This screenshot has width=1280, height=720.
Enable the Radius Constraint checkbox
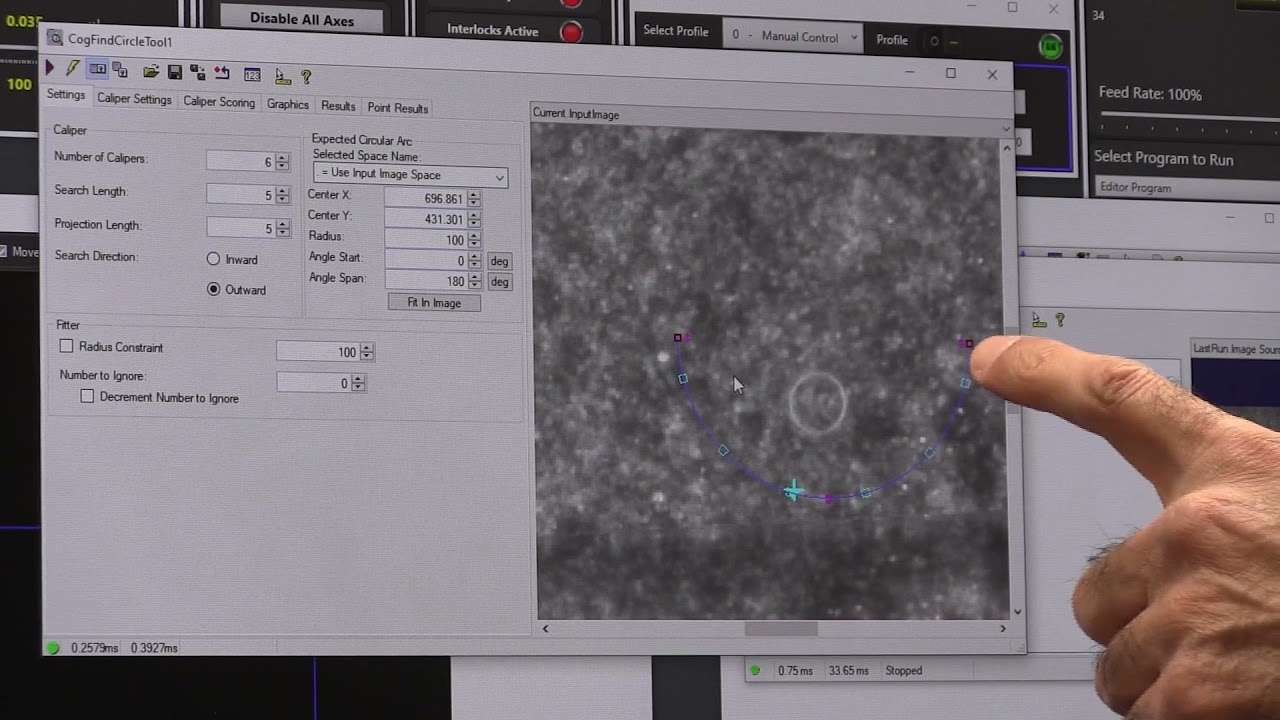[67, 346]
